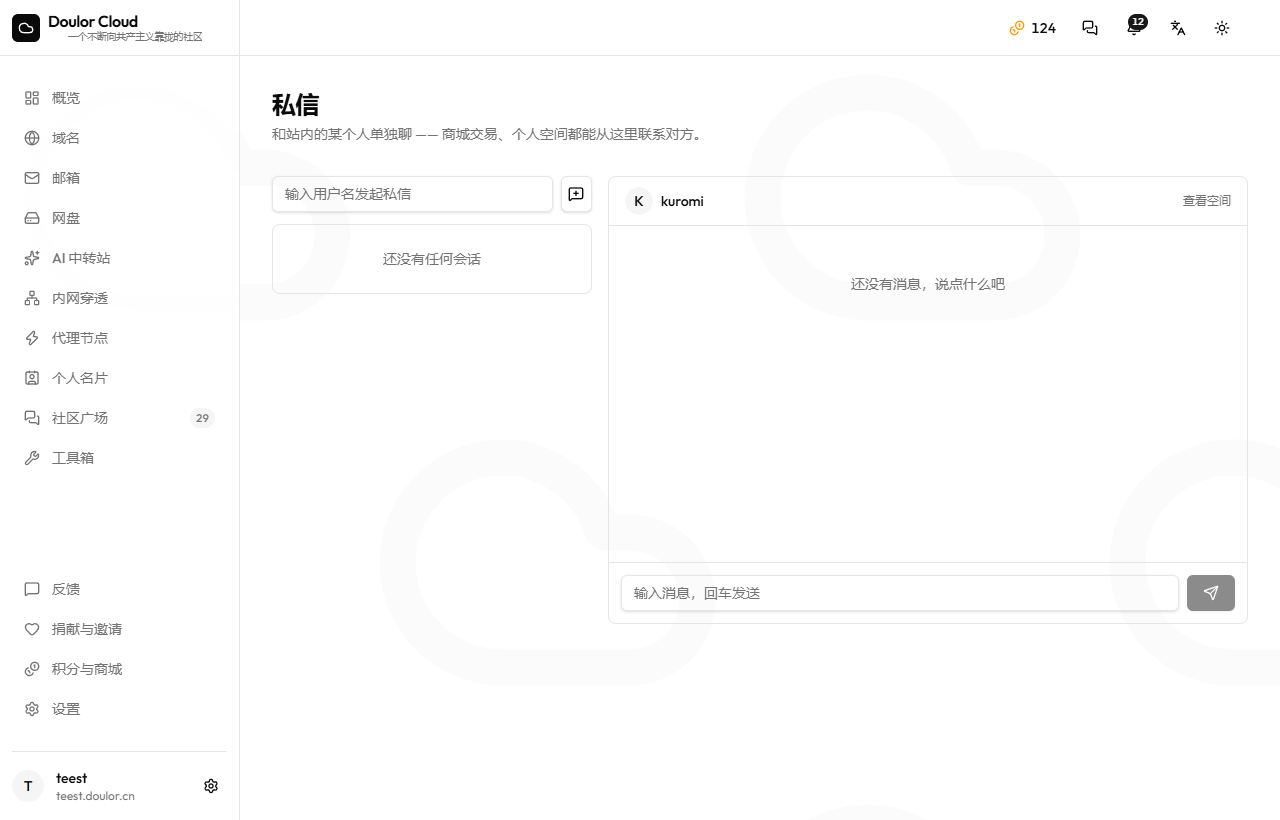Click the coin icon for 积分与商城

32,669
